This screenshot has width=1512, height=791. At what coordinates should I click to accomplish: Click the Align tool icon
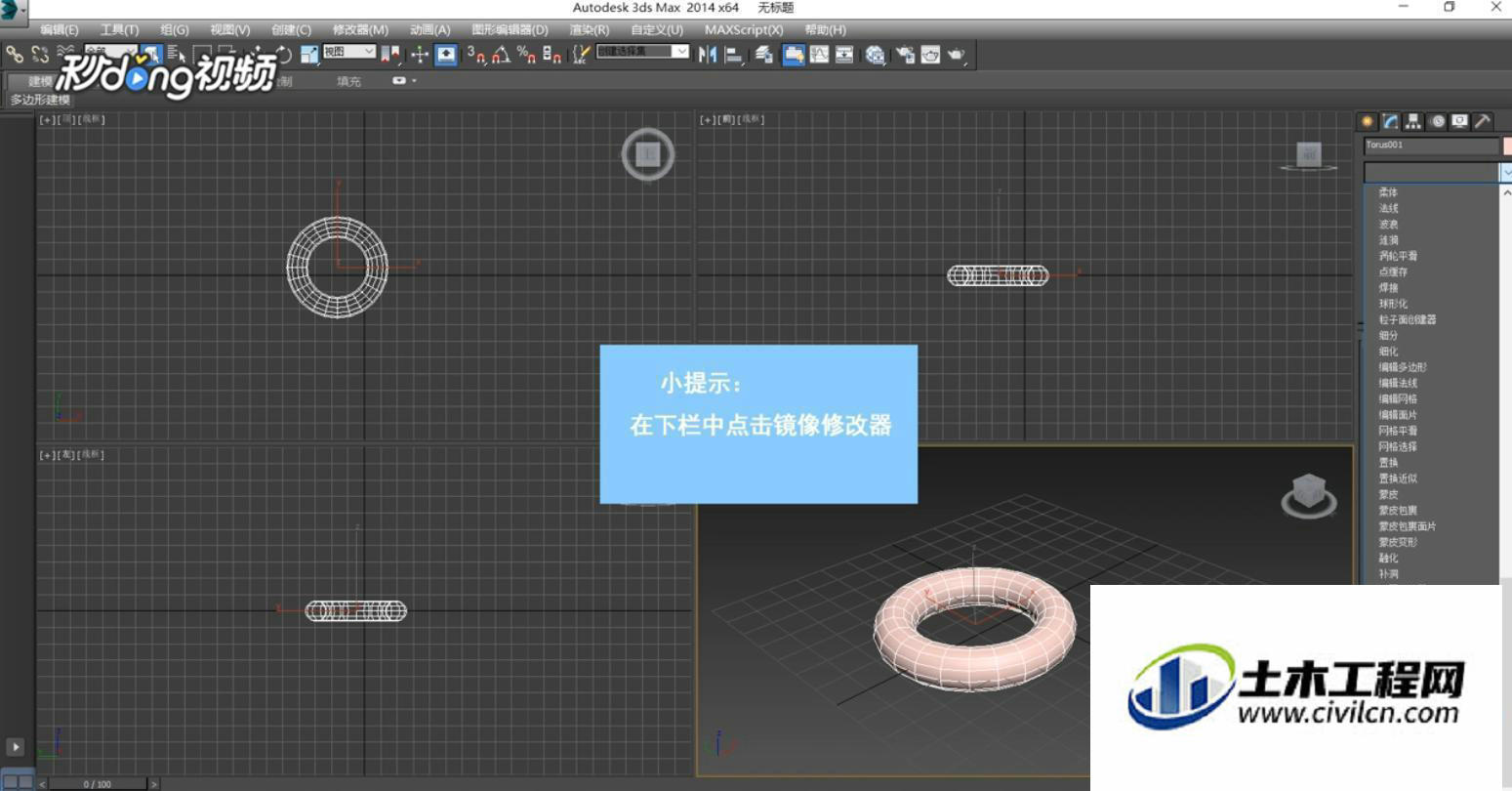[x=734, y=55]
